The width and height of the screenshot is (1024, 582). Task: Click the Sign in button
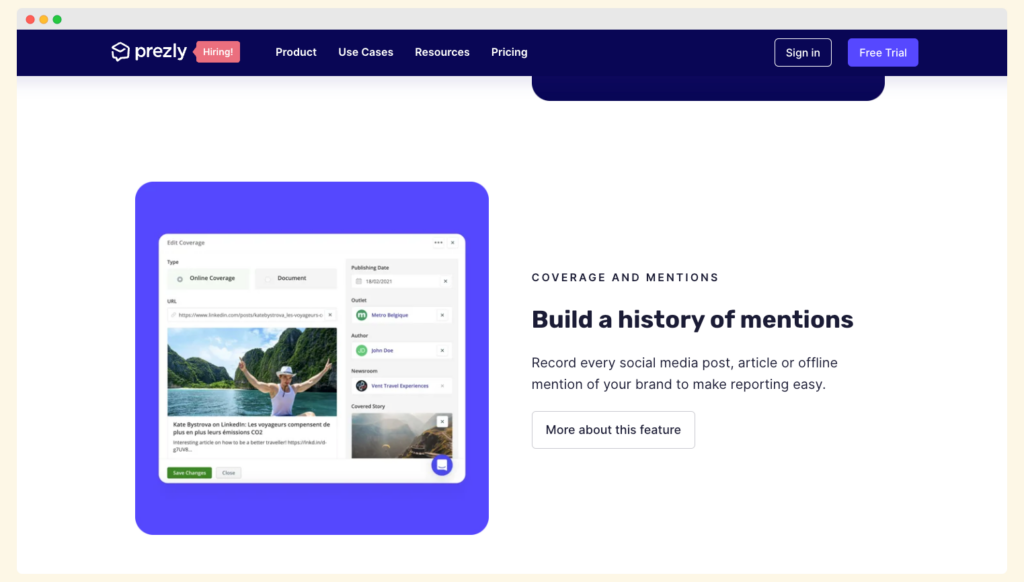pos(802,53)
